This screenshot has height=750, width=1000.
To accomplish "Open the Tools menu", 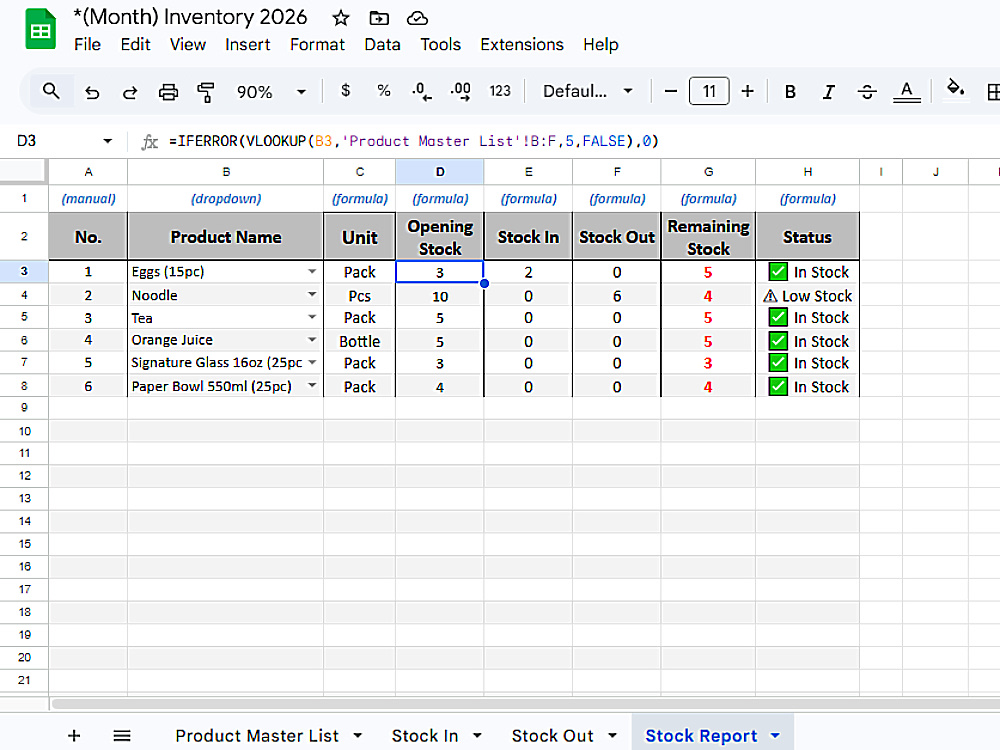I will (x=440, y=45).
